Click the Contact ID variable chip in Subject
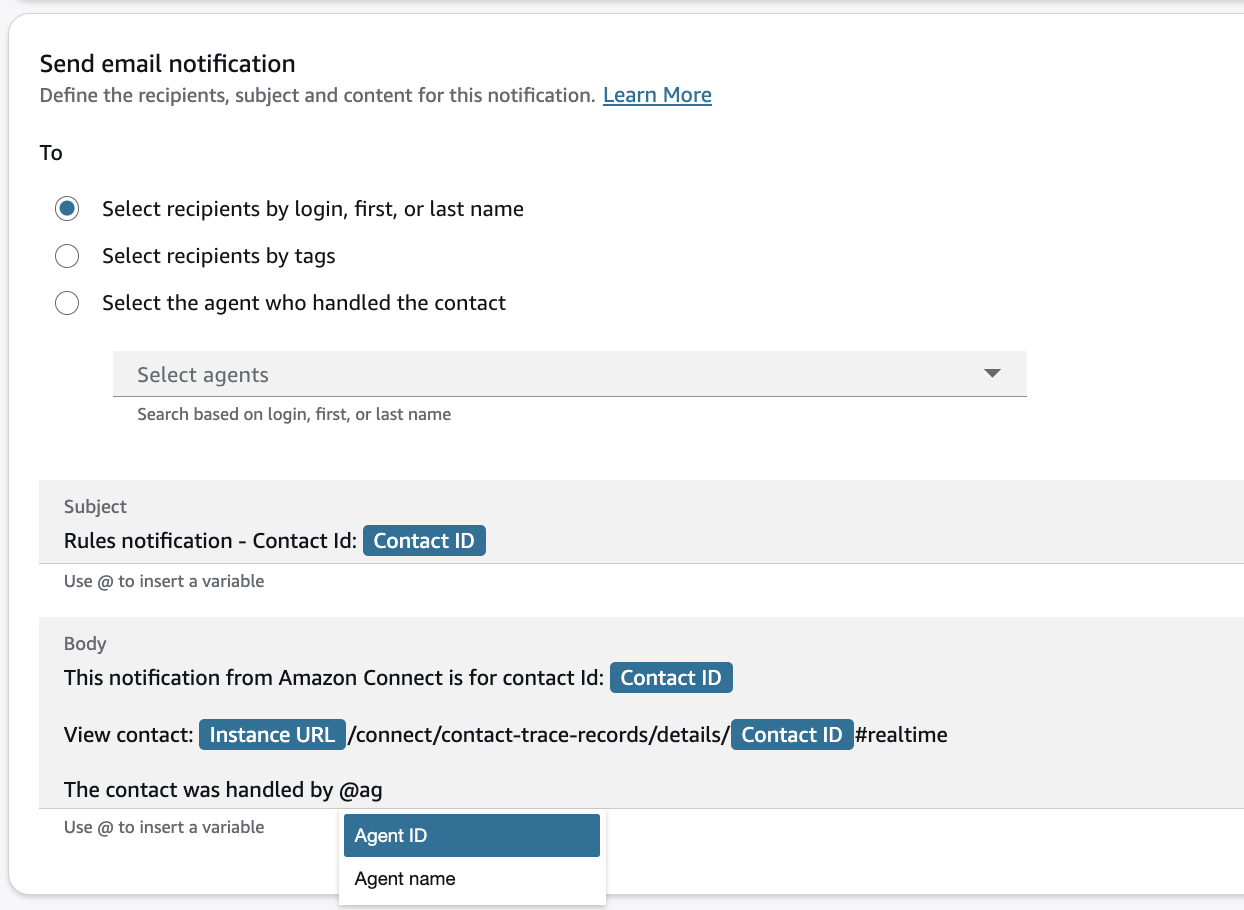 click(x=424, y=541)
